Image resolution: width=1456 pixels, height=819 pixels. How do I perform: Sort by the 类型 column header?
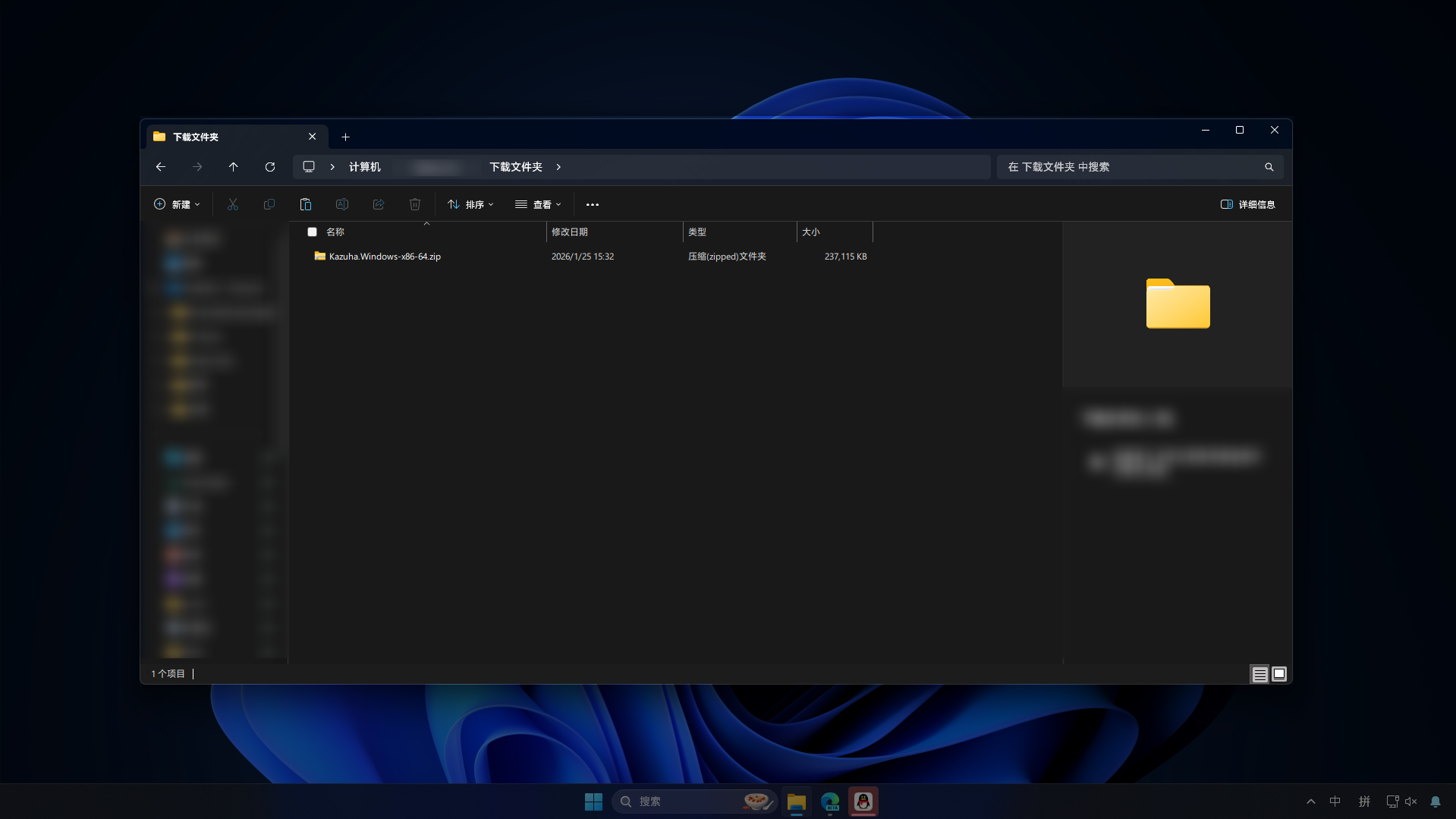click(x=697, y=232)
